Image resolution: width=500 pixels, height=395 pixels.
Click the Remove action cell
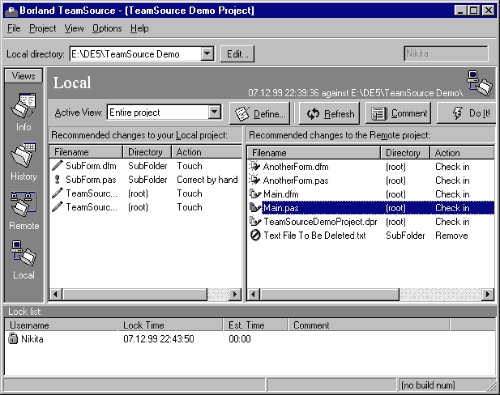(452, 235)
